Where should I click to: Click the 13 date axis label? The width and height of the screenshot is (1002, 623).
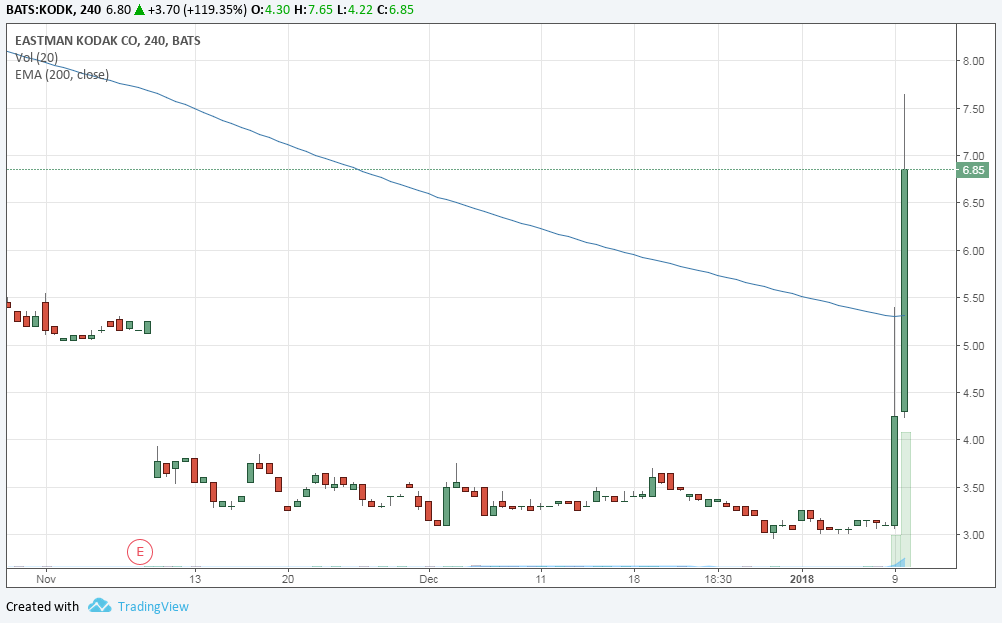195,580
